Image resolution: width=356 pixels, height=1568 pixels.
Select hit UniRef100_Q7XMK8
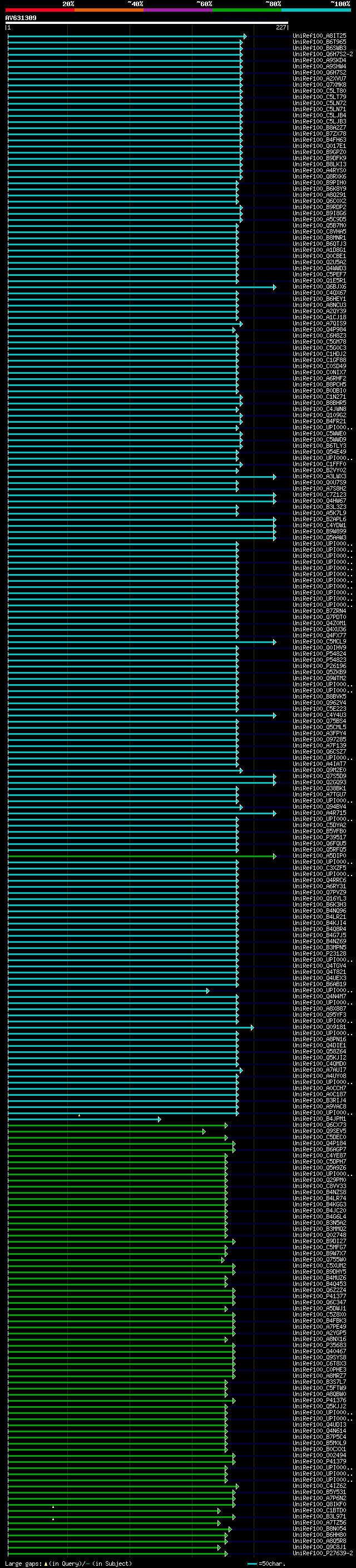pos(319,85)
